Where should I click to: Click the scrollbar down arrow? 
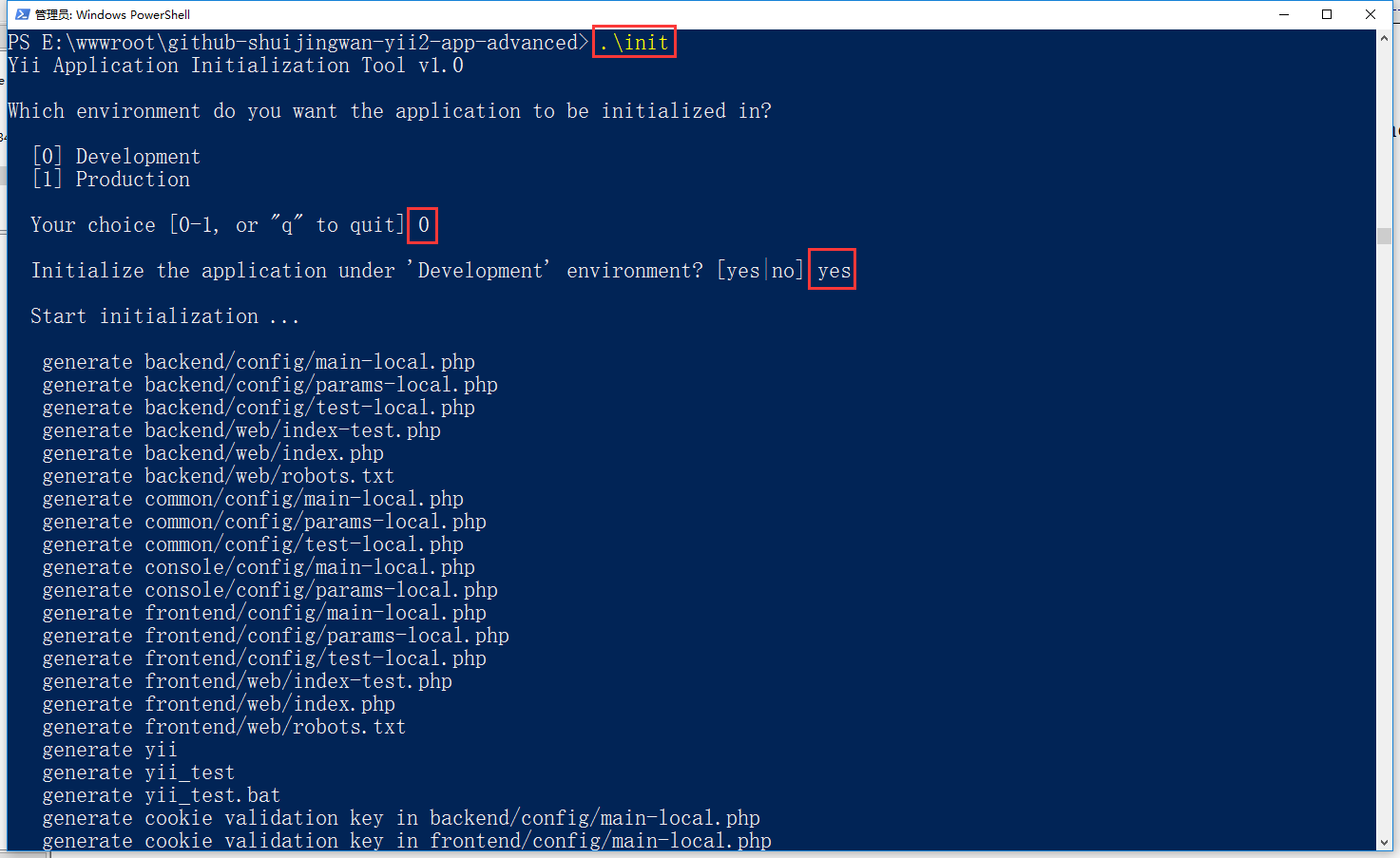coord(1384,842)
